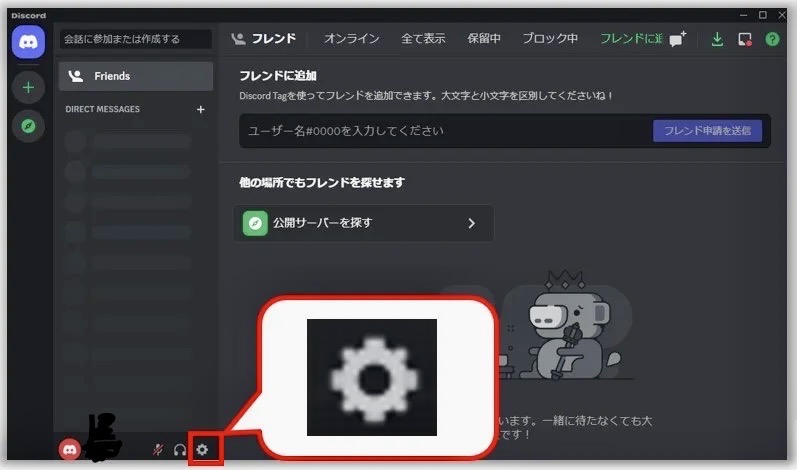The height and width of the screenshot is (470, 797).
Task: Minimize the Discord window
Action: point(743,15)
